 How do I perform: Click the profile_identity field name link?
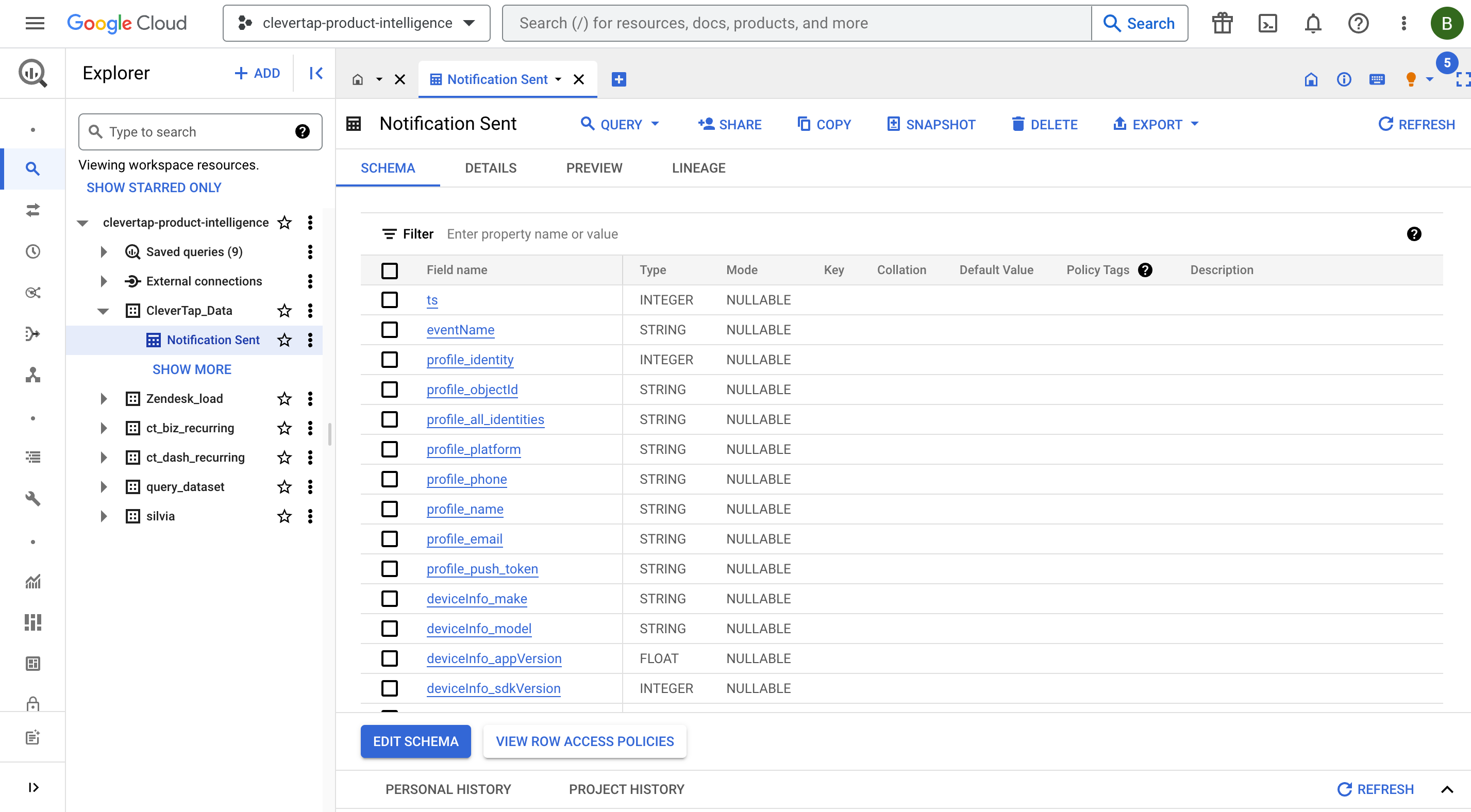coord(470,359)
